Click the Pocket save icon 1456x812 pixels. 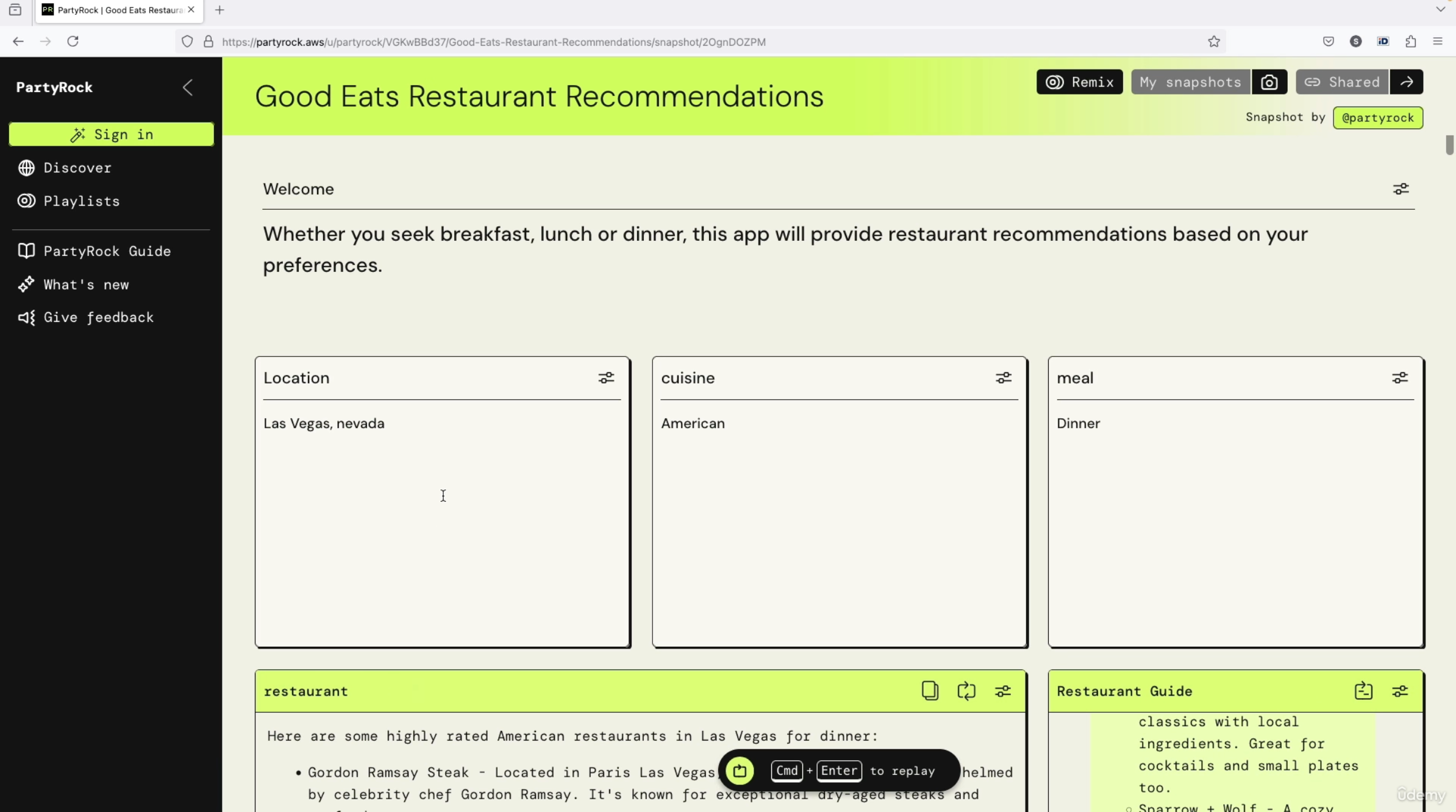click(1329, 41)
